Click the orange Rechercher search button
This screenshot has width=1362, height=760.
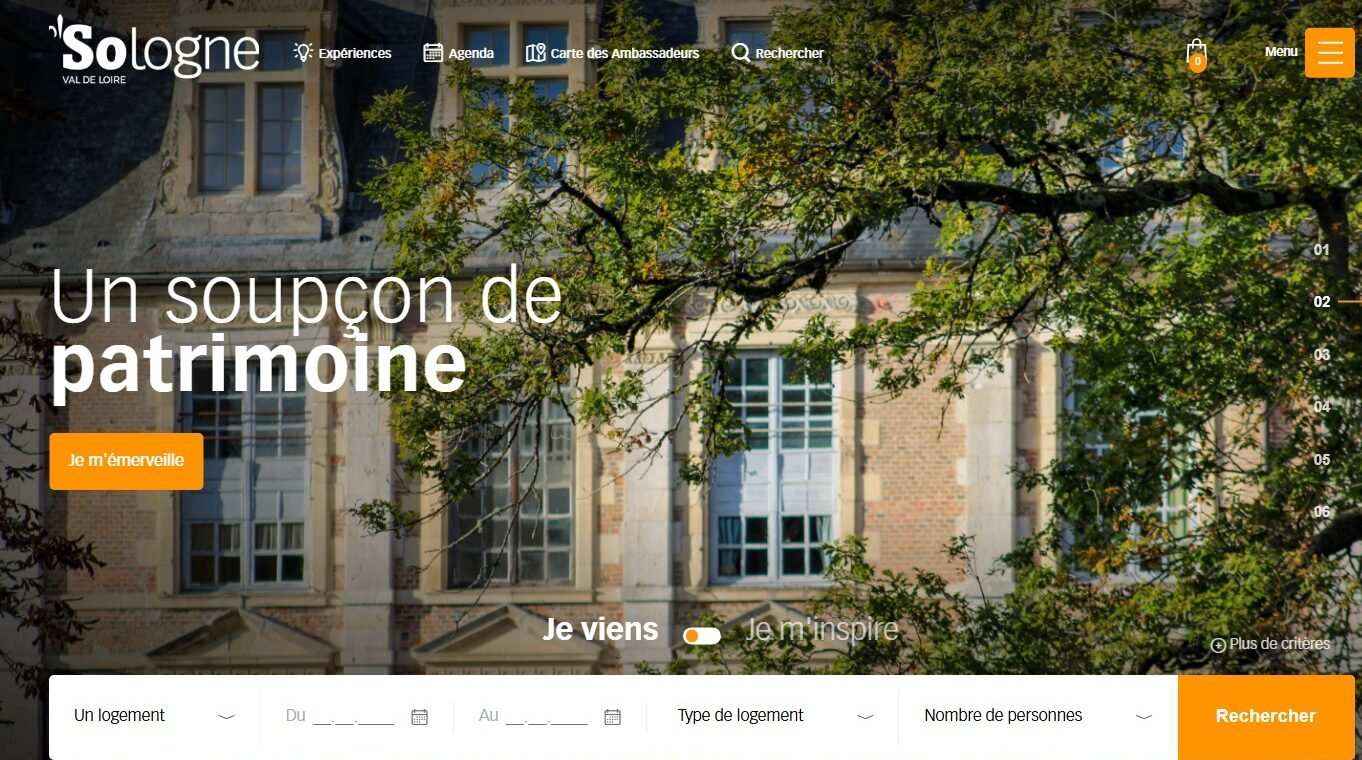coord(1265,716)
